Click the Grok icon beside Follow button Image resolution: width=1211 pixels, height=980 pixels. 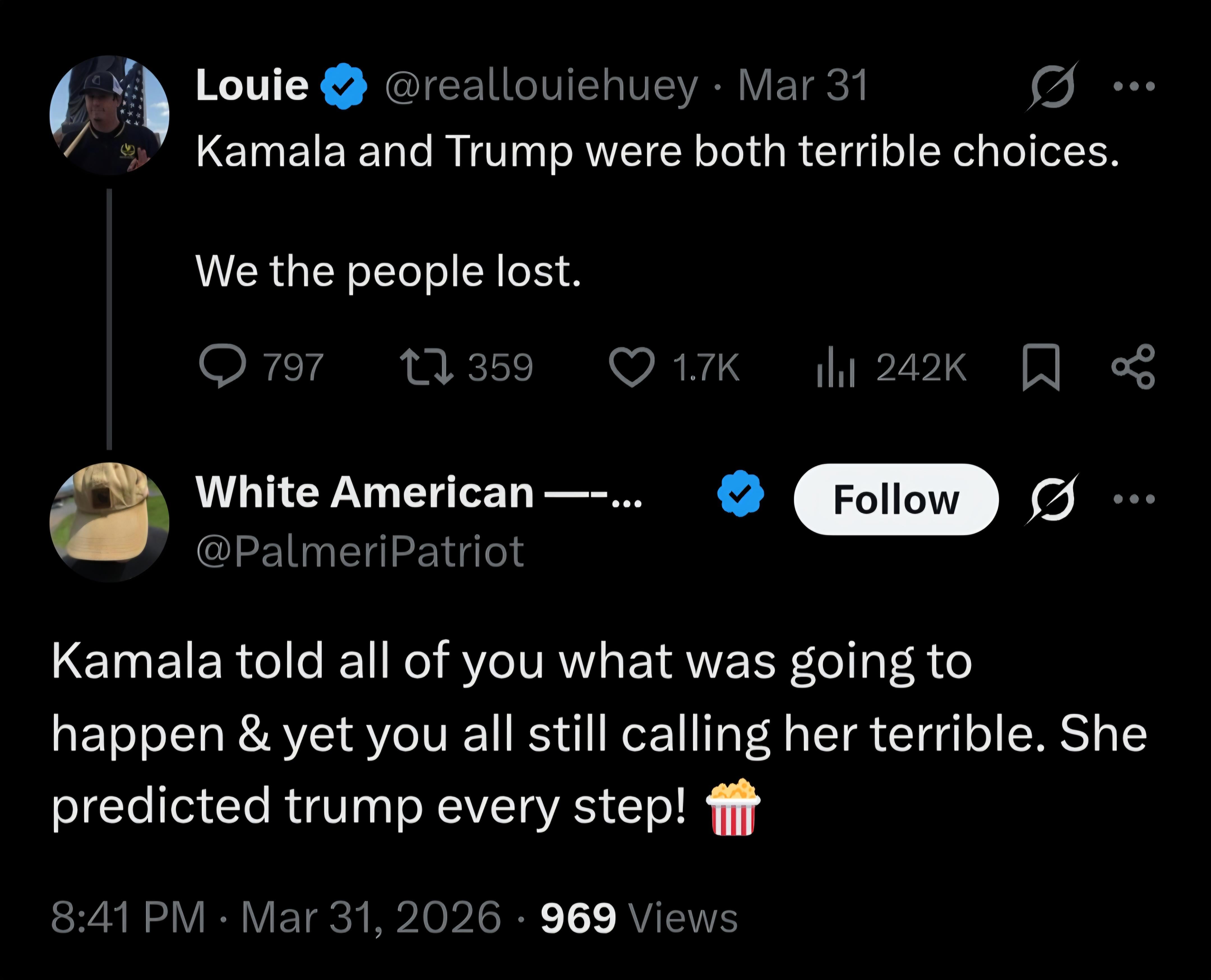click(x=1052, y=499)
